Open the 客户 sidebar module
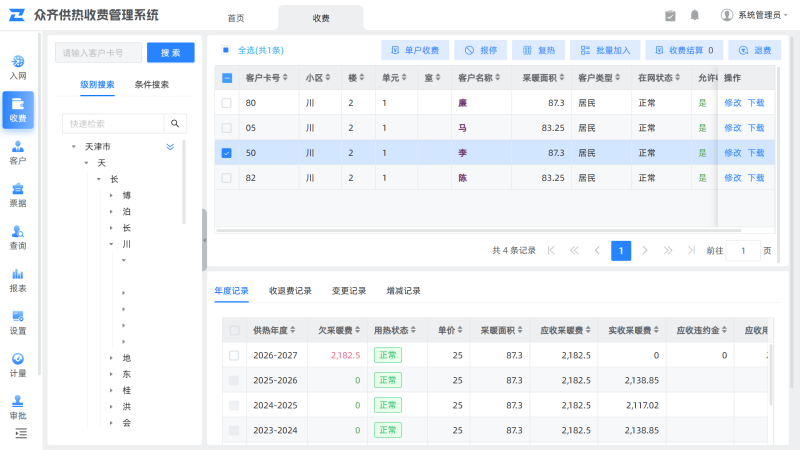Viewport: 800px width, 450px height. (x=18, y=153)
